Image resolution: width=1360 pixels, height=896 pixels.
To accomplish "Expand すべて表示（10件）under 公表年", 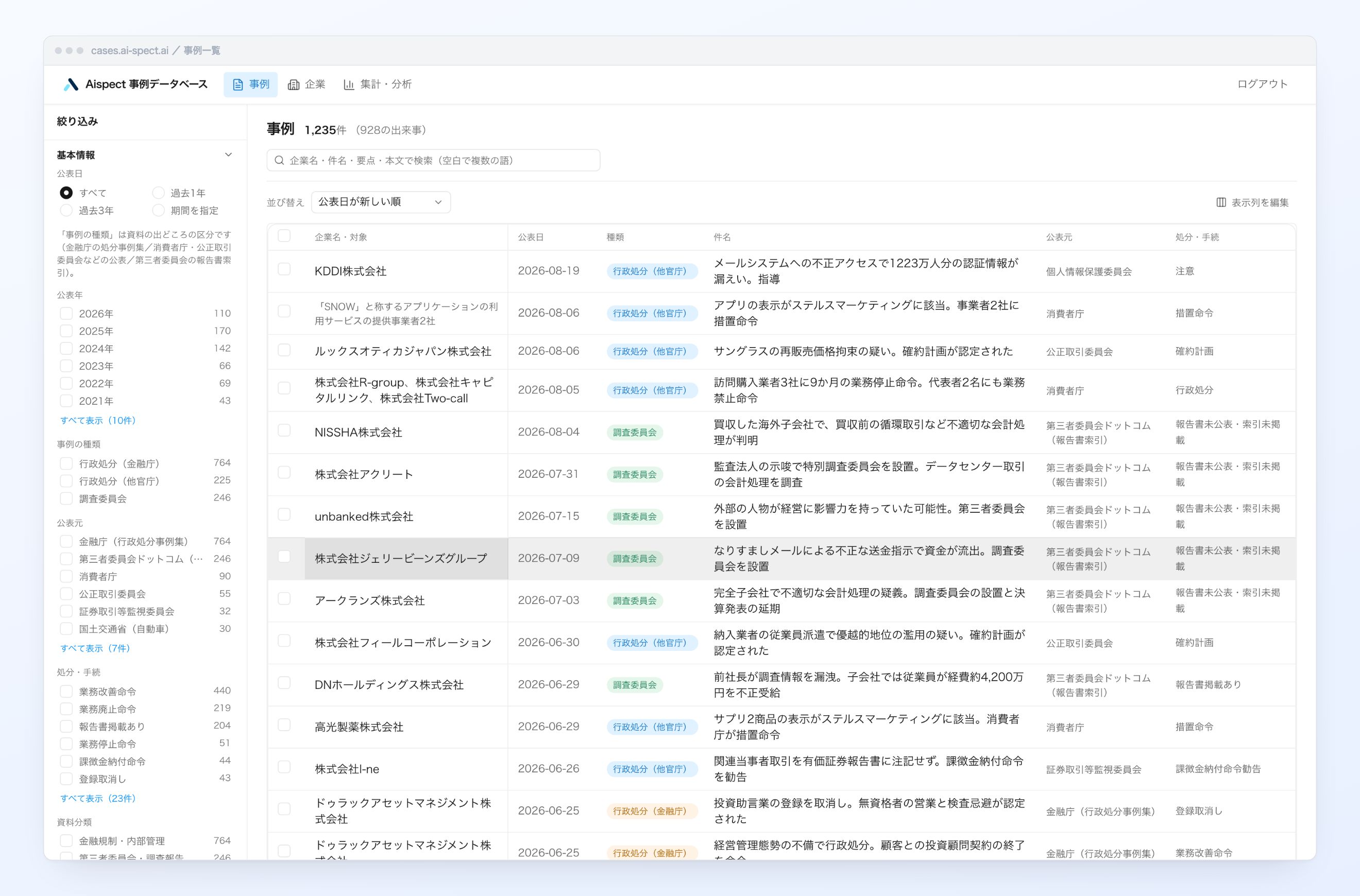I will click(x=98, y=421).
